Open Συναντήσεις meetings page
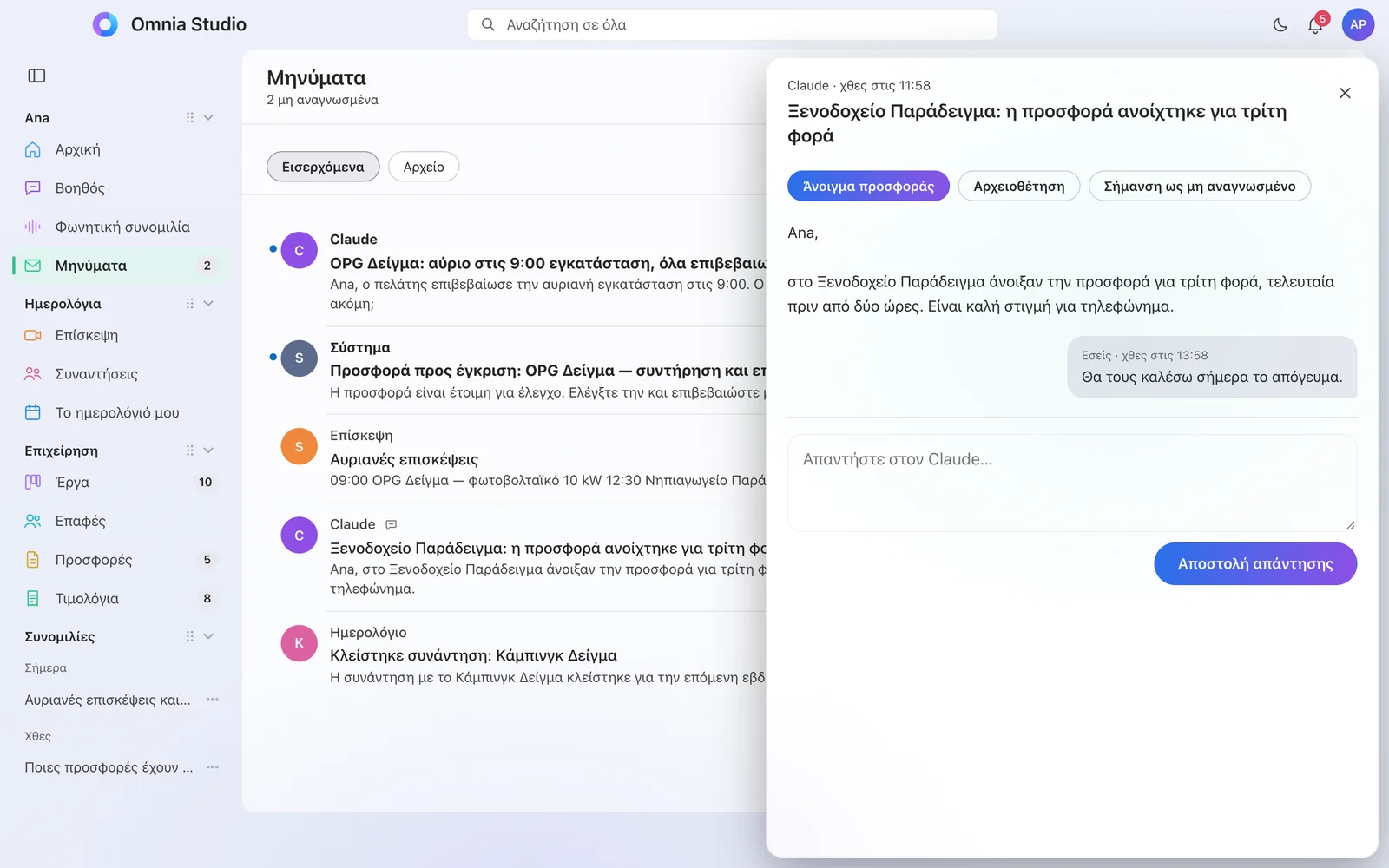The width and height of the screenshot is (1389, 868). (119, 374)
